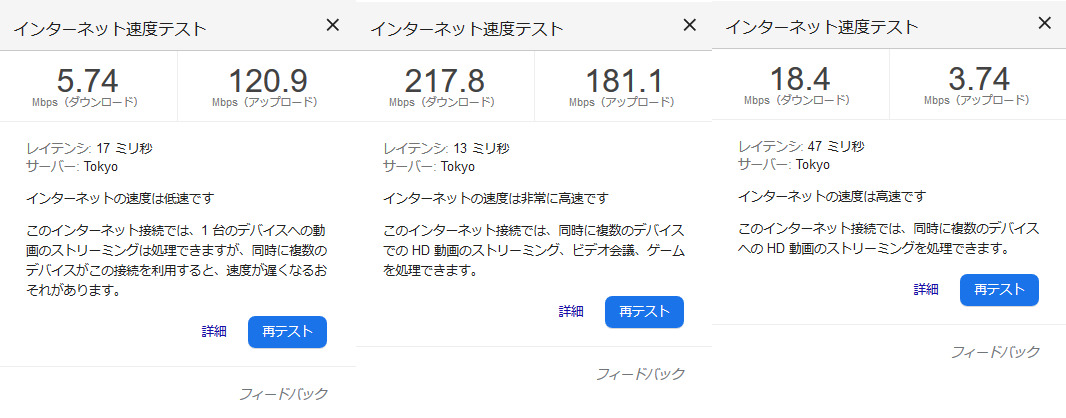Image resolution: width=1066 pixels, height=418 pixels.
Task: Click the 18.4 Mbps download value
Action: click(x=799, y=78)
